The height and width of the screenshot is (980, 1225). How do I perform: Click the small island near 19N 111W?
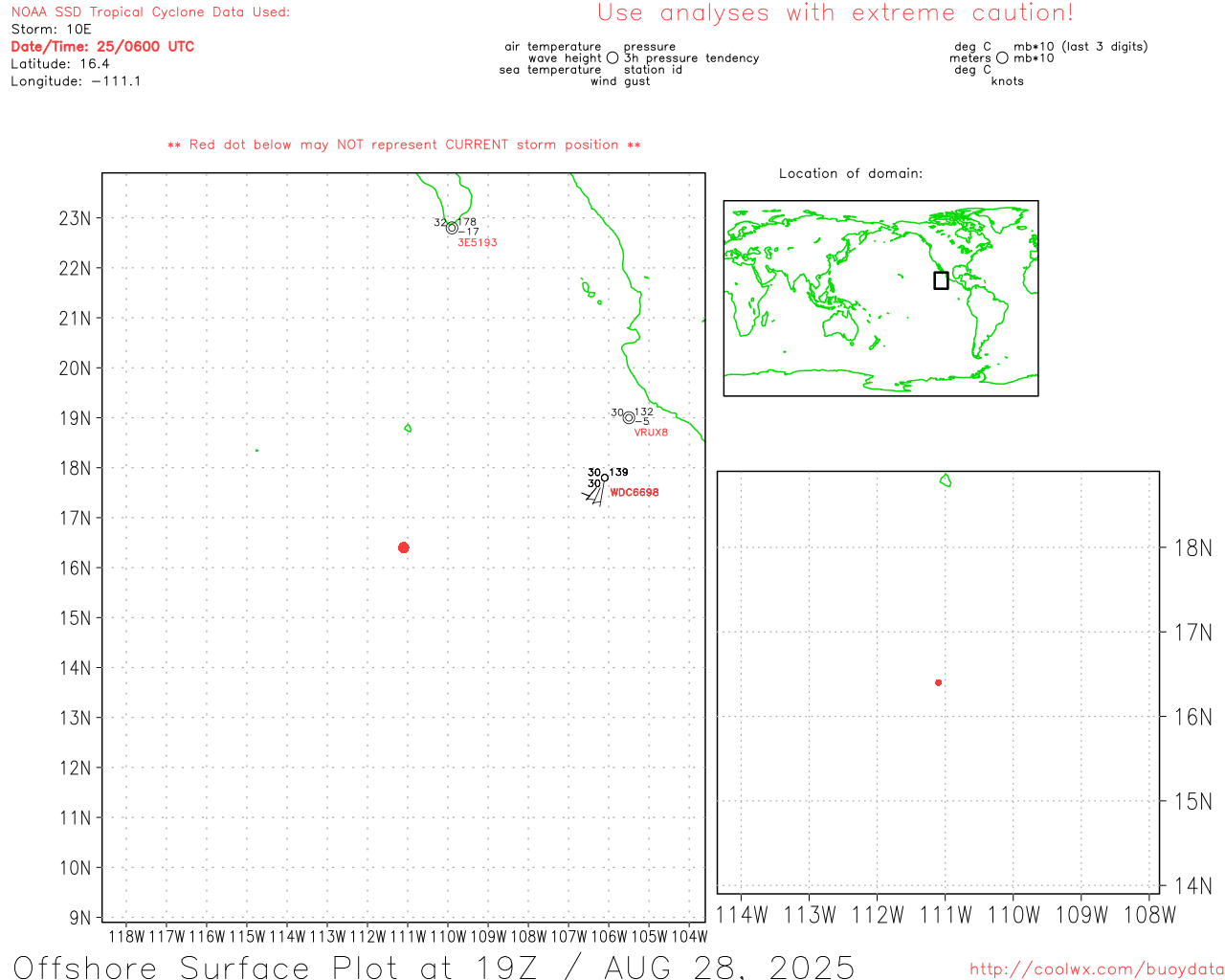408,428
